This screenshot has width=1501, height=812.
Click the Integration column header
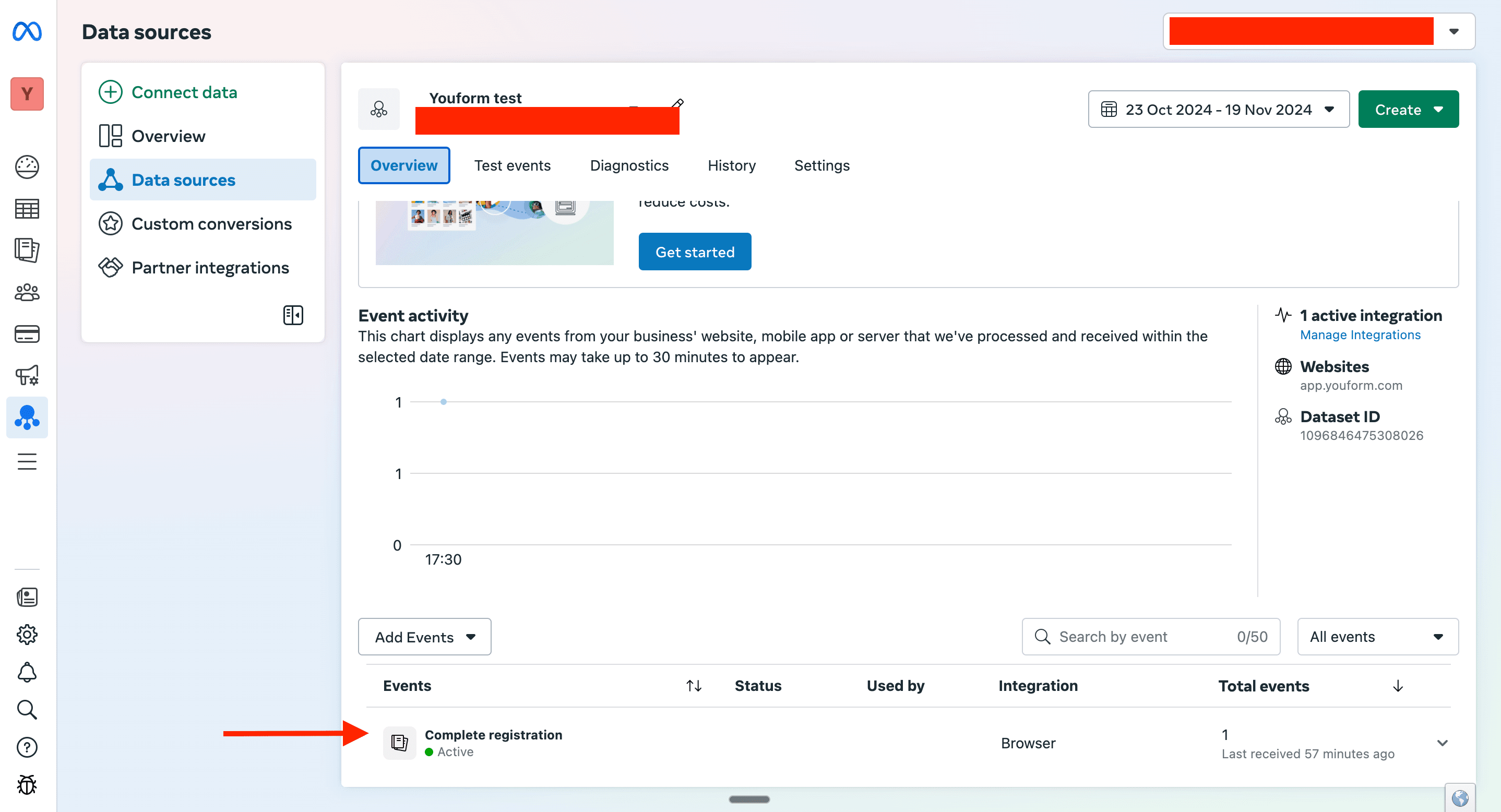pyautogui.click(x=1038, y=686)
